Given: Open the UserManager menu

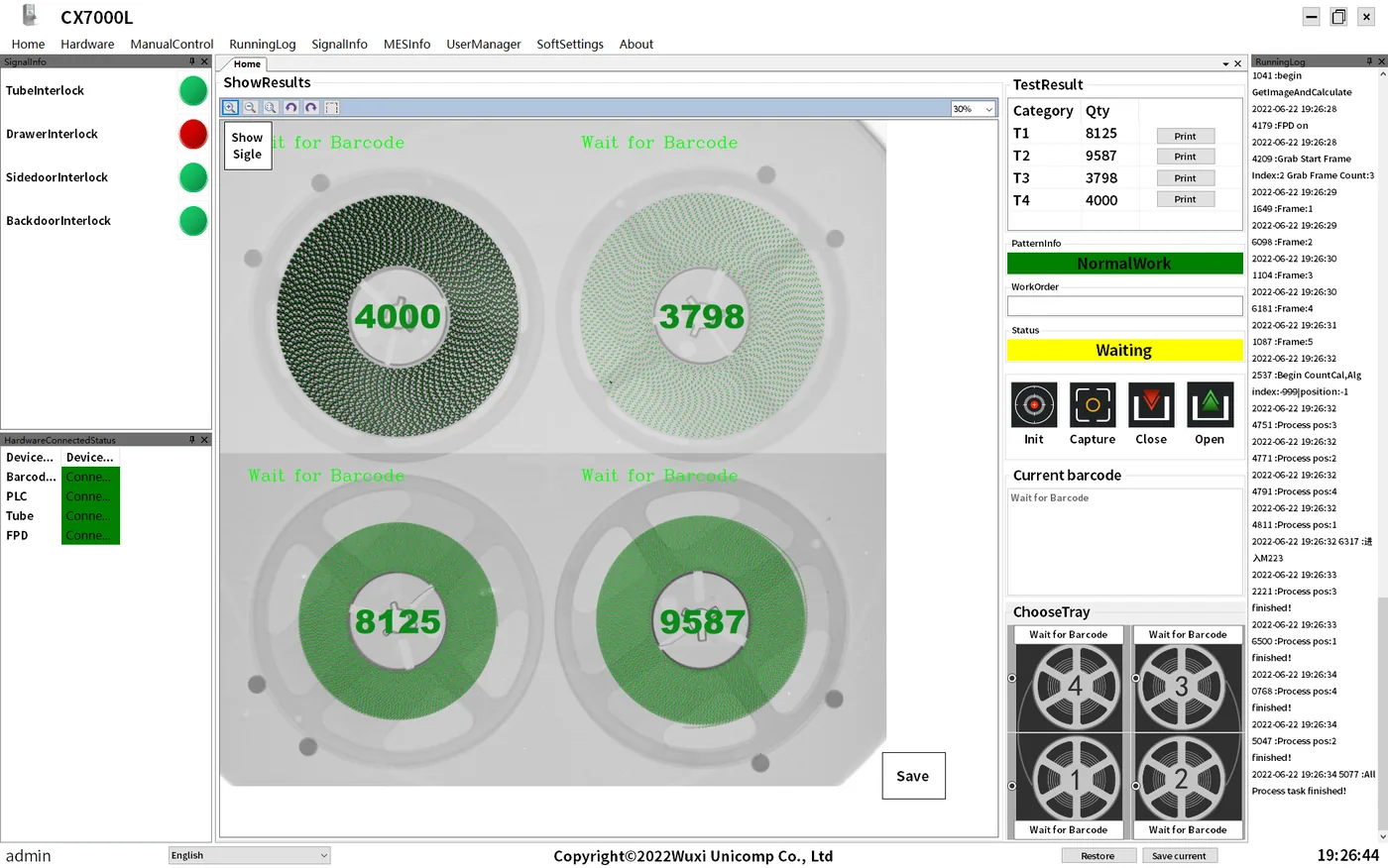Looking at the screenshot, I should pyautogui.click(x=484, y=44).
